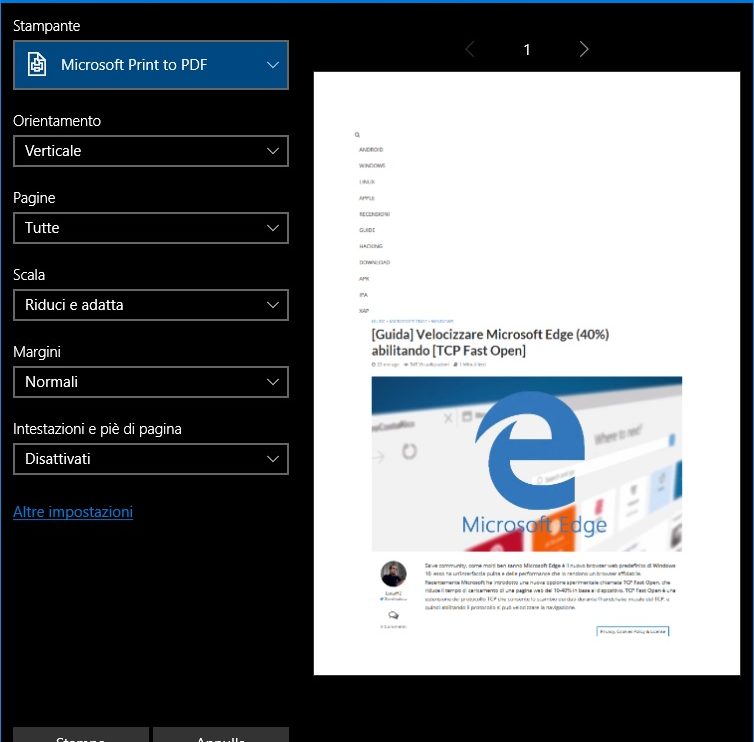The image size is (754, 742).
Task: Open the Scala Riduci e adatta dropdown
Action: 151,305
